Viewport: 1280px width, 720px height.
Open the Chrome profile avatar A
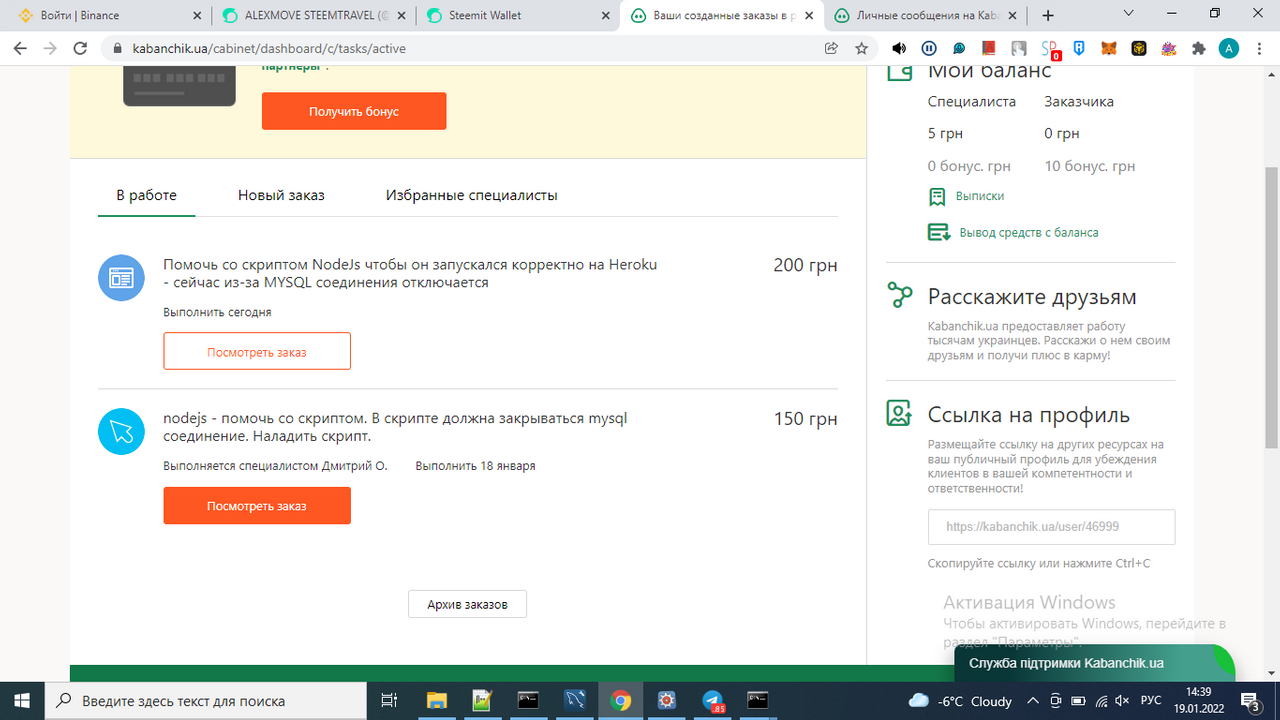1229,48
